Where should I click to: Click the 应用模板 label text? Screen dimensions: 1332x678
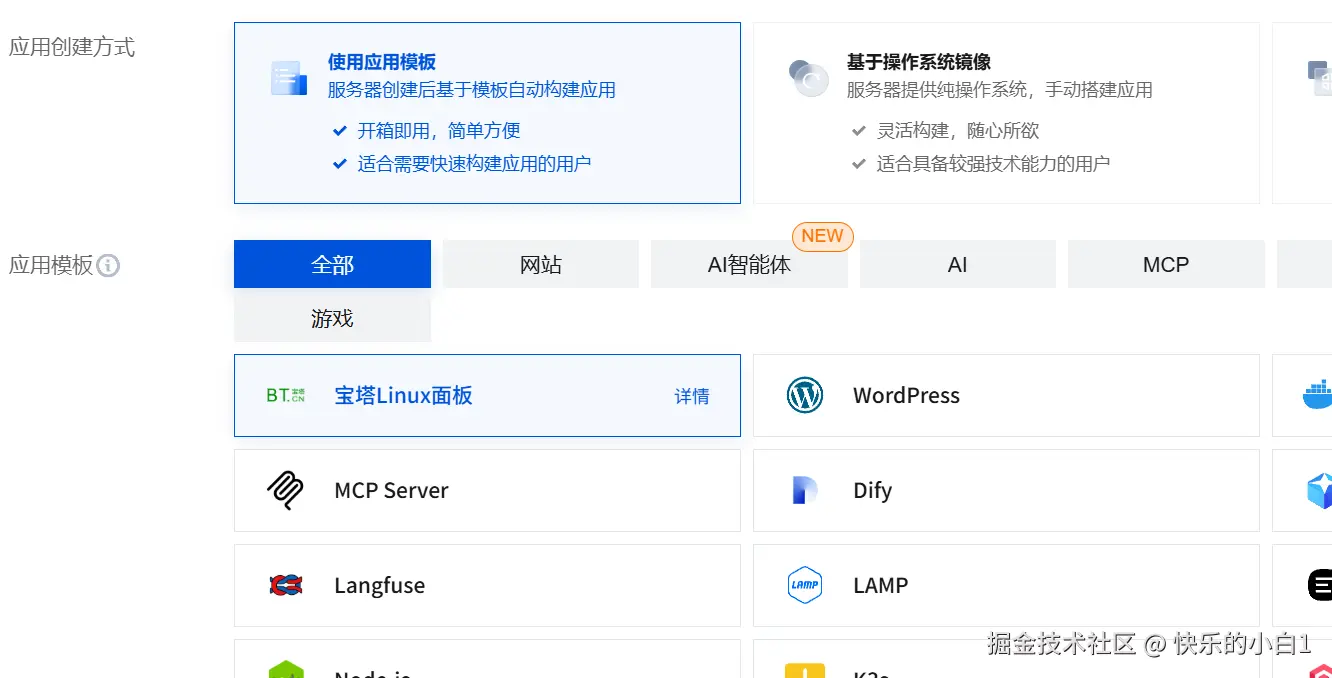coord(51,265)
